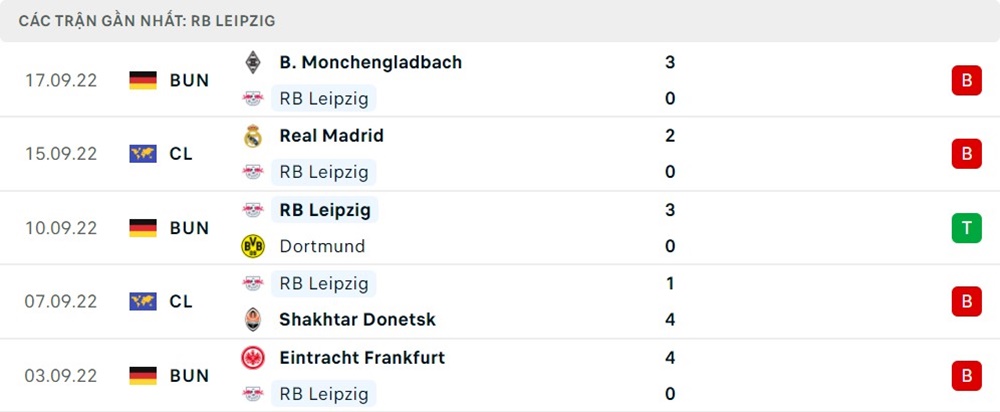The height and width of the screenshot is (412, 1000).
Task: Click the 'Các trận gần nhất: RB Leipzig' header
Action: pyautogui.click(x=147, y=20)
